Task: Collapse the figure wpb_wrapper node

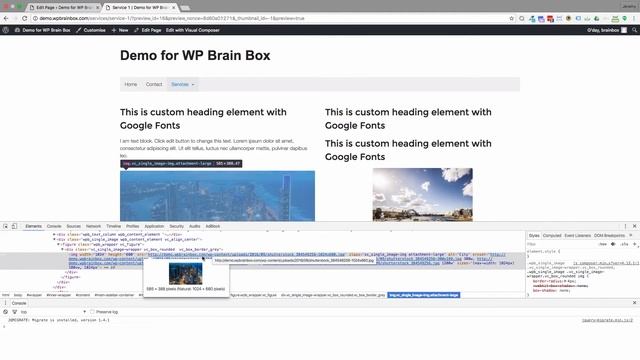Action: click(x=58, y=244)
